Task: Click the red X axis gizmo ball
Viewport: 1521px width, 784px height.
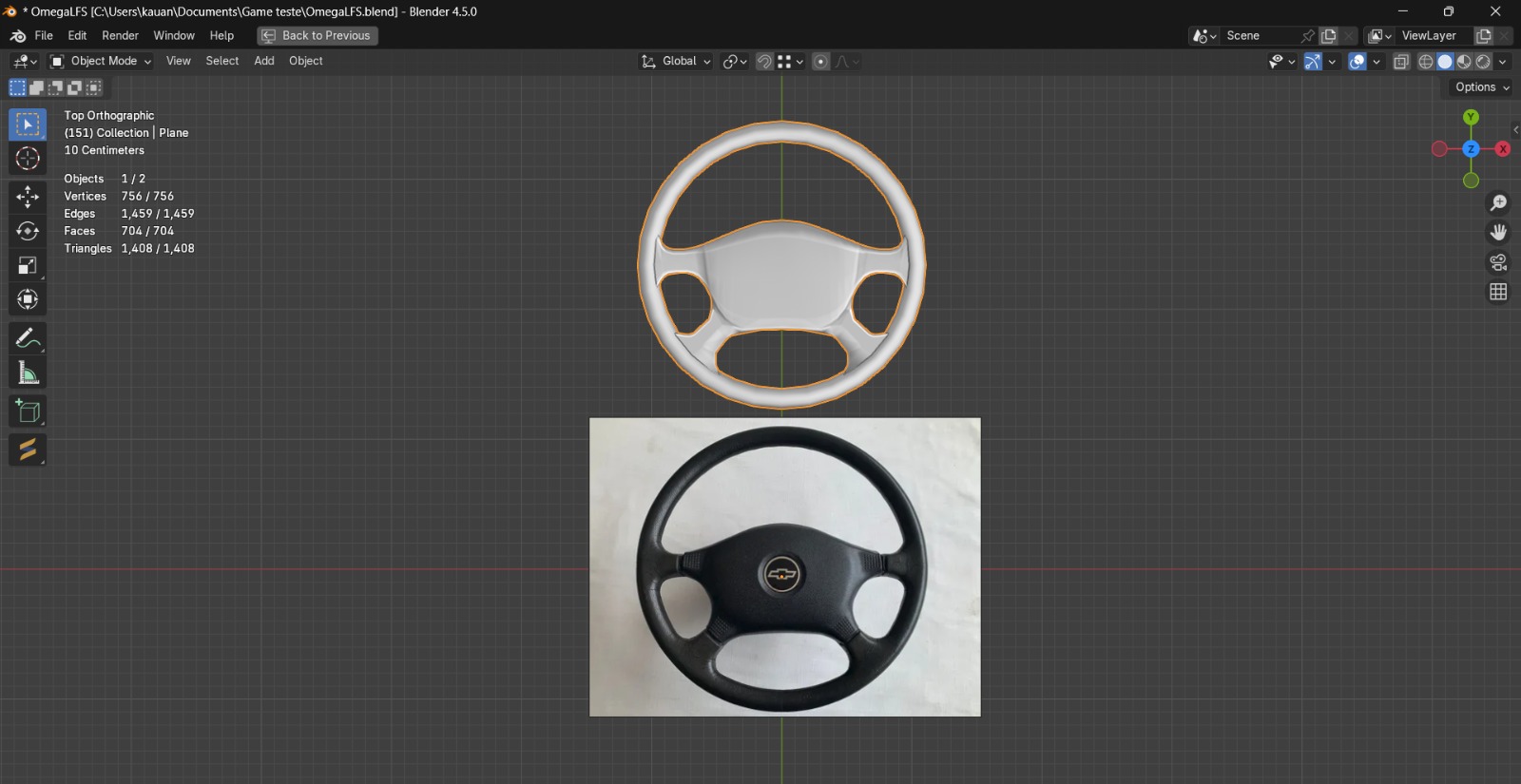Action: click(x=1503, y=149)
